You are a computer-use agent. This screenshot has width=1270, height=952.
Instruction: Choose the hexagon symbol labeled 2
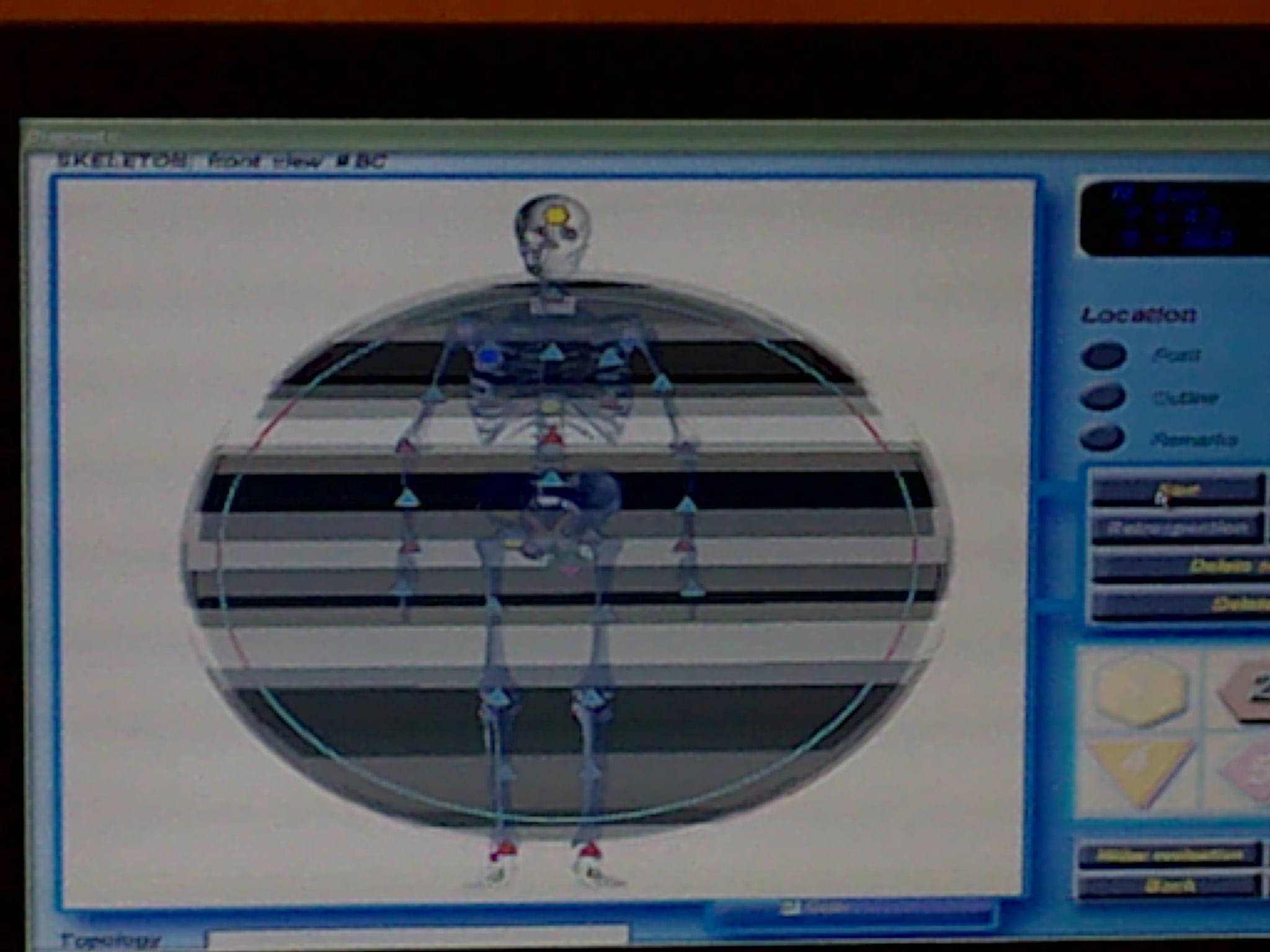[x=1245, y=691]
